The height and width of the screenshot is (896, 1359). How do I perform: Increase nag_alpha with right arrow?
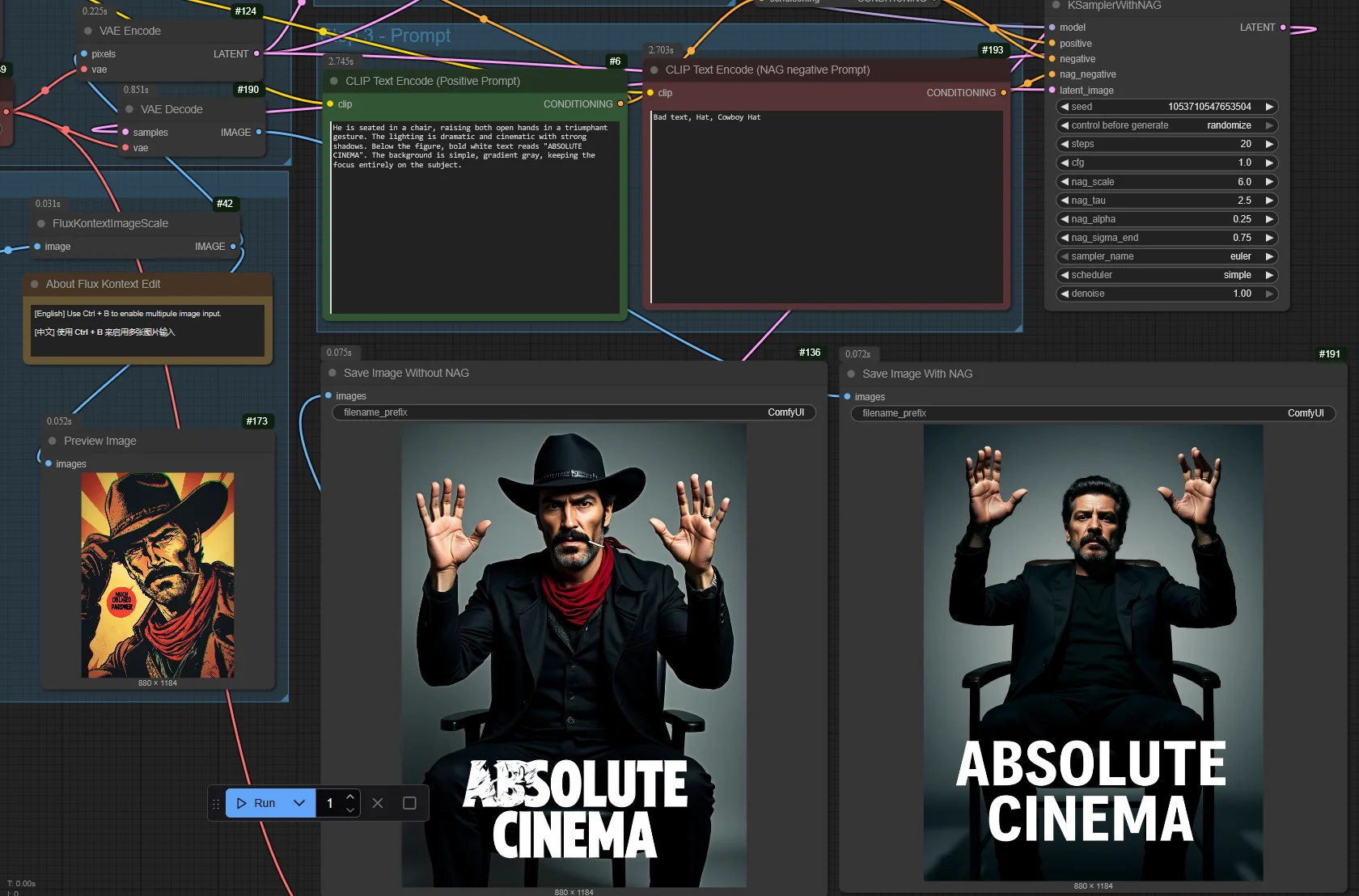click(1269, 219)
